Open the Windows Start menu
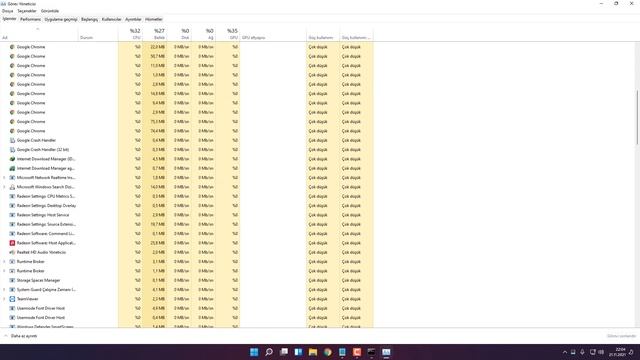Image resolution: width=640 pixels, height=360 pixels. [254, 352]
